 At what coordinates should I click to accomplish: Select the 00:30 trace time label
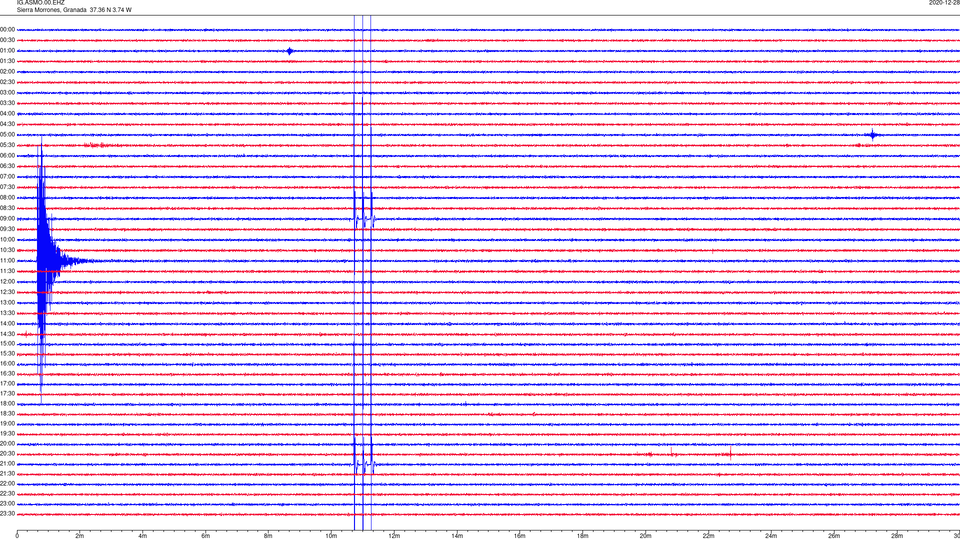pos(7,40)
